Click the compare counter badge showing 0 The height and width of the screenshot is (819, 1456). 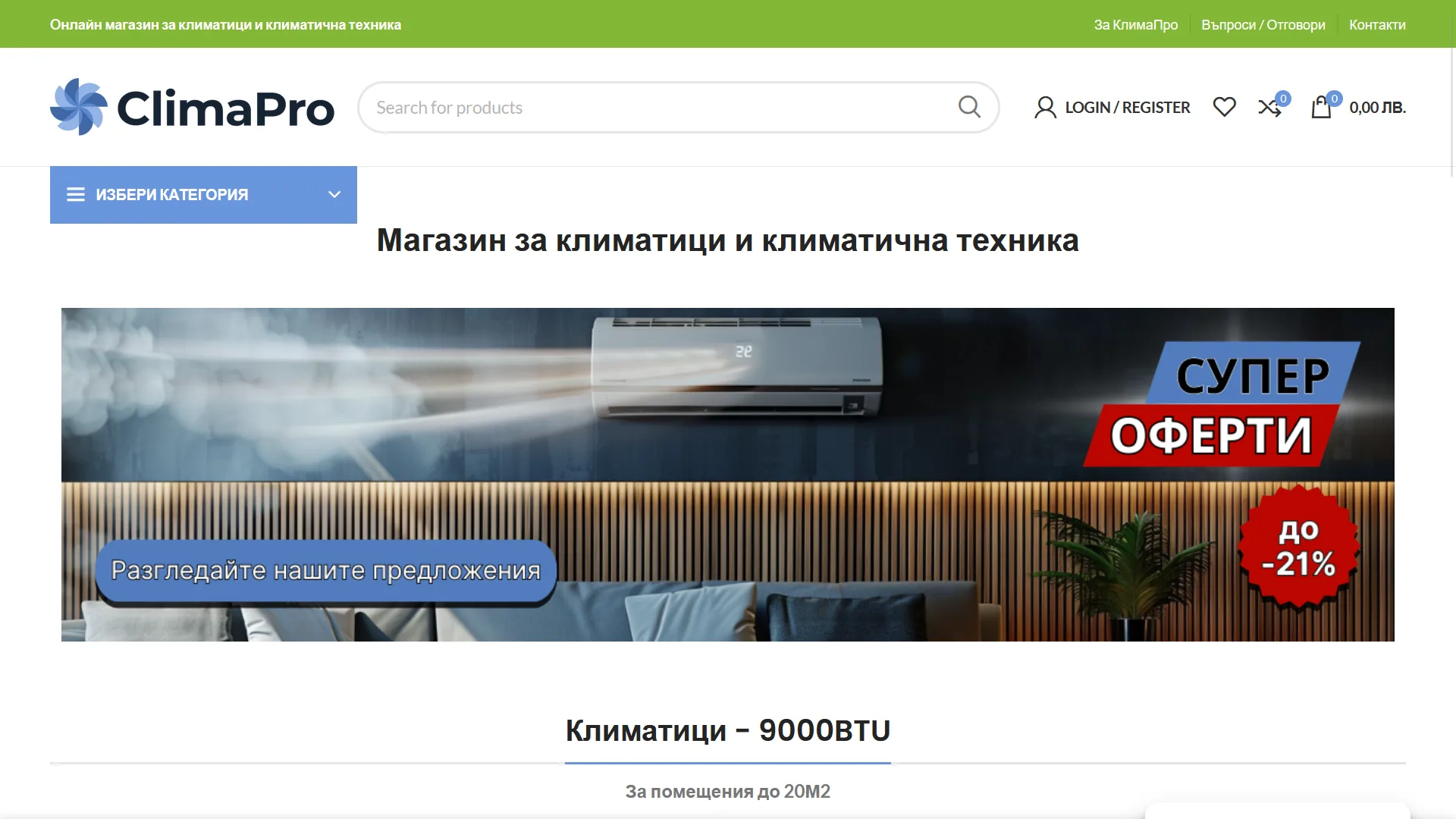pyautogui.click(x=1283, y=97)
